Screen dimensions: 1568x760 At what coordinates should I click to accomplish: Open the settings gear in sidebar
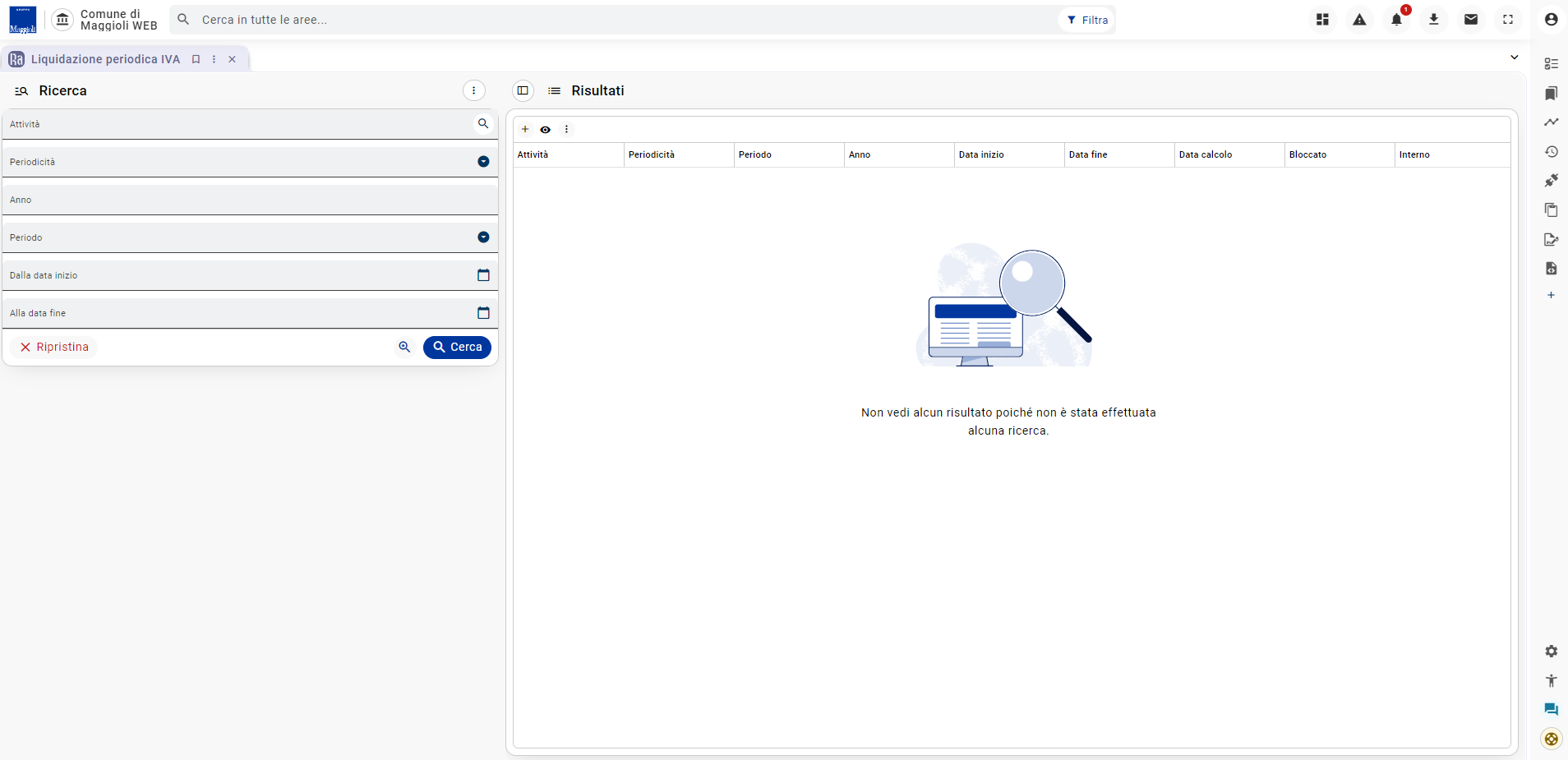pos(1551,652)
